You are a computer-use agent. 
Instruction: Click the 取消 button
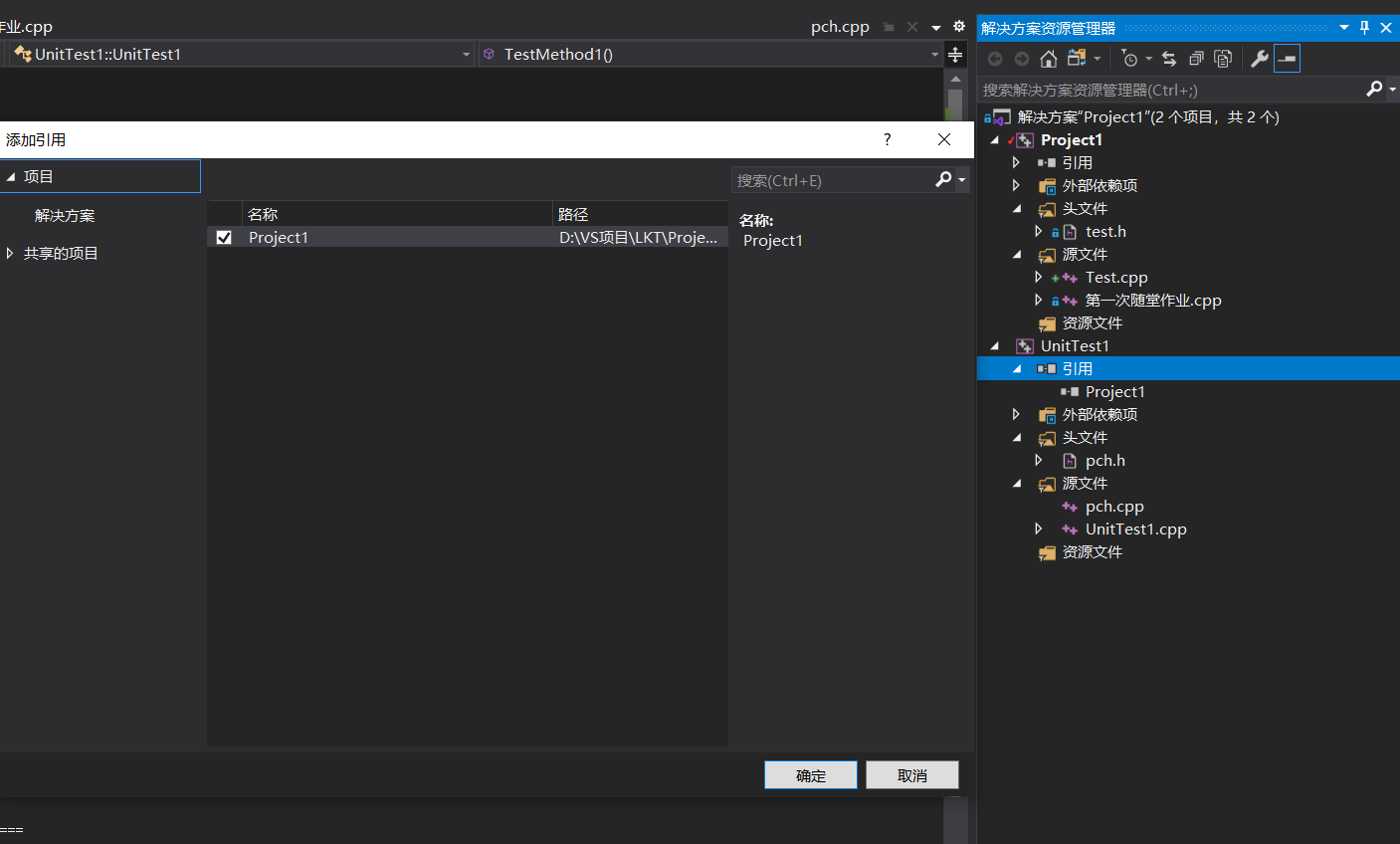912,775
